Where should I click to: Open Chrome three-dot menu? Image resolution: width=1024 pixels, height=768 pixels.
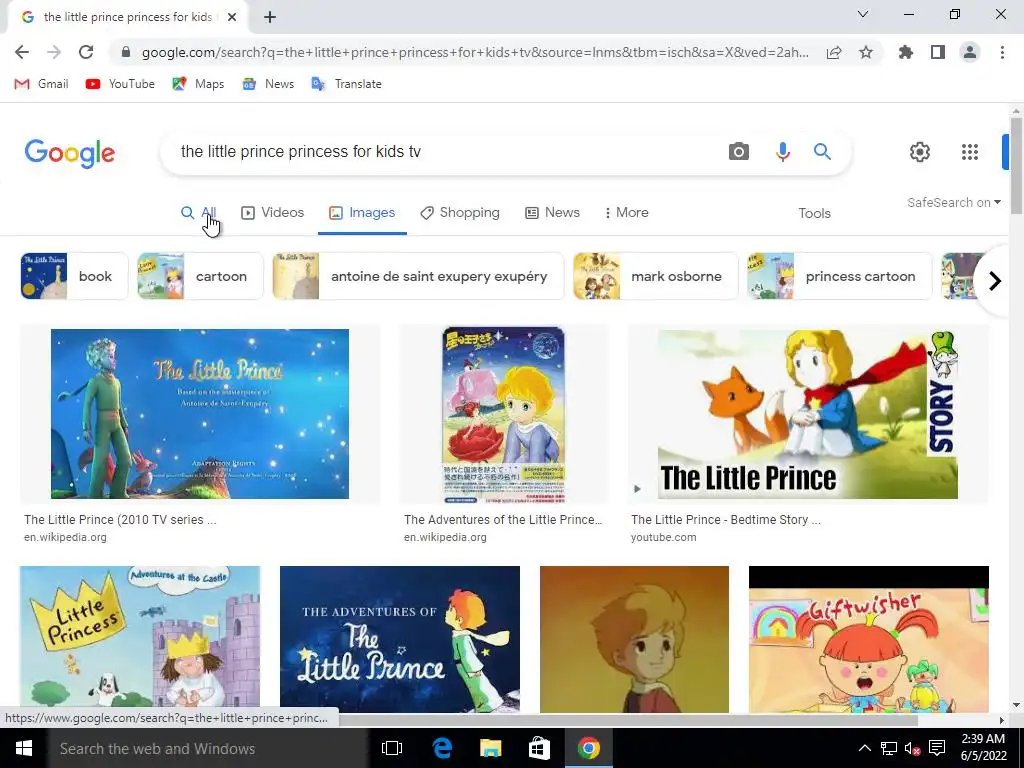1002,52
